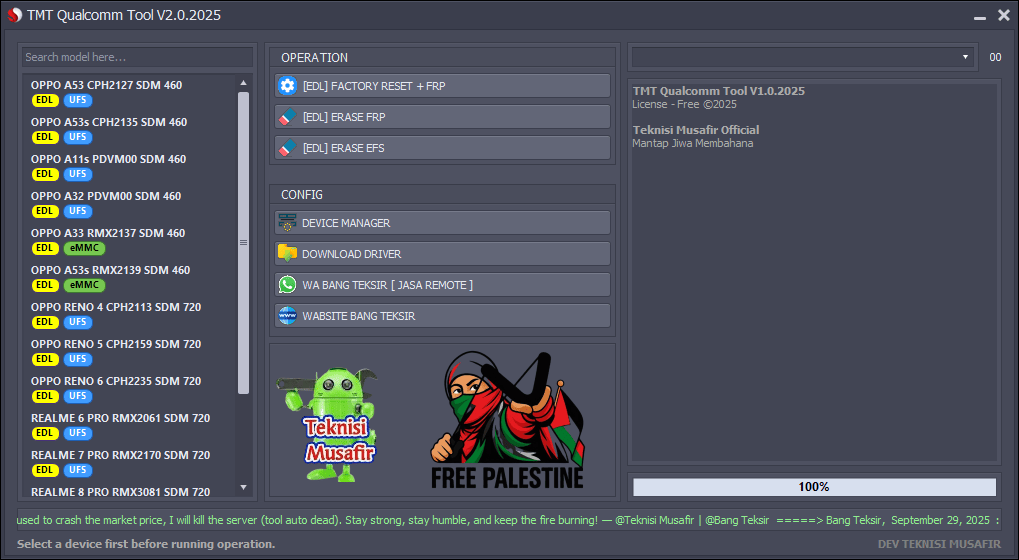Viewport: 1019px width, 560px height.
Task: Click the yellow Download Driver folder icon
Action: 288,254
